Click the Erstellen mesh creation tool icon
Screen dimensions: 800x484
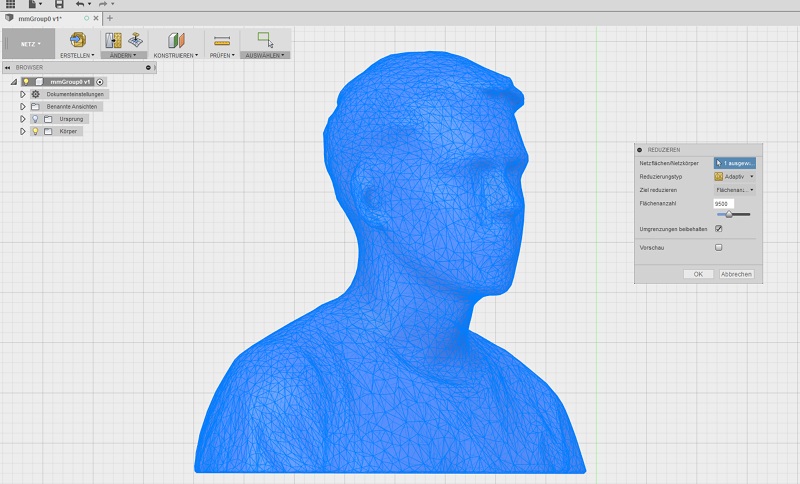76,40
